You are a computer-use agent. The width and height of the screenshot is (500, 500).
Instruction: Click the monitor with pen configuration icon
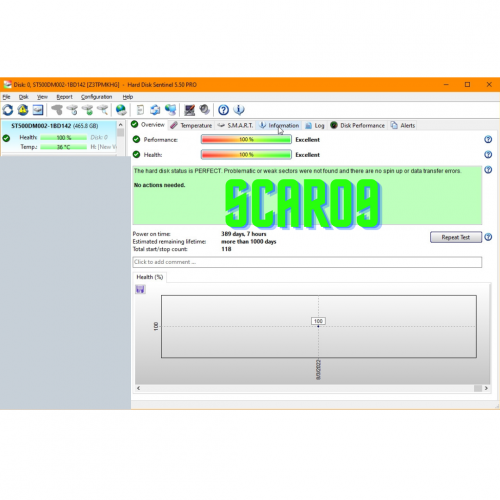point(189,110)
